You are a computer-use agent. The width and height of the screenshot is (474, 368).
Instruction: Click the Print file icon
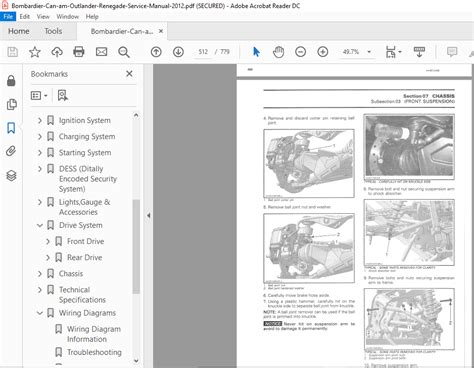pyautogui.click(x=79, y=52)
